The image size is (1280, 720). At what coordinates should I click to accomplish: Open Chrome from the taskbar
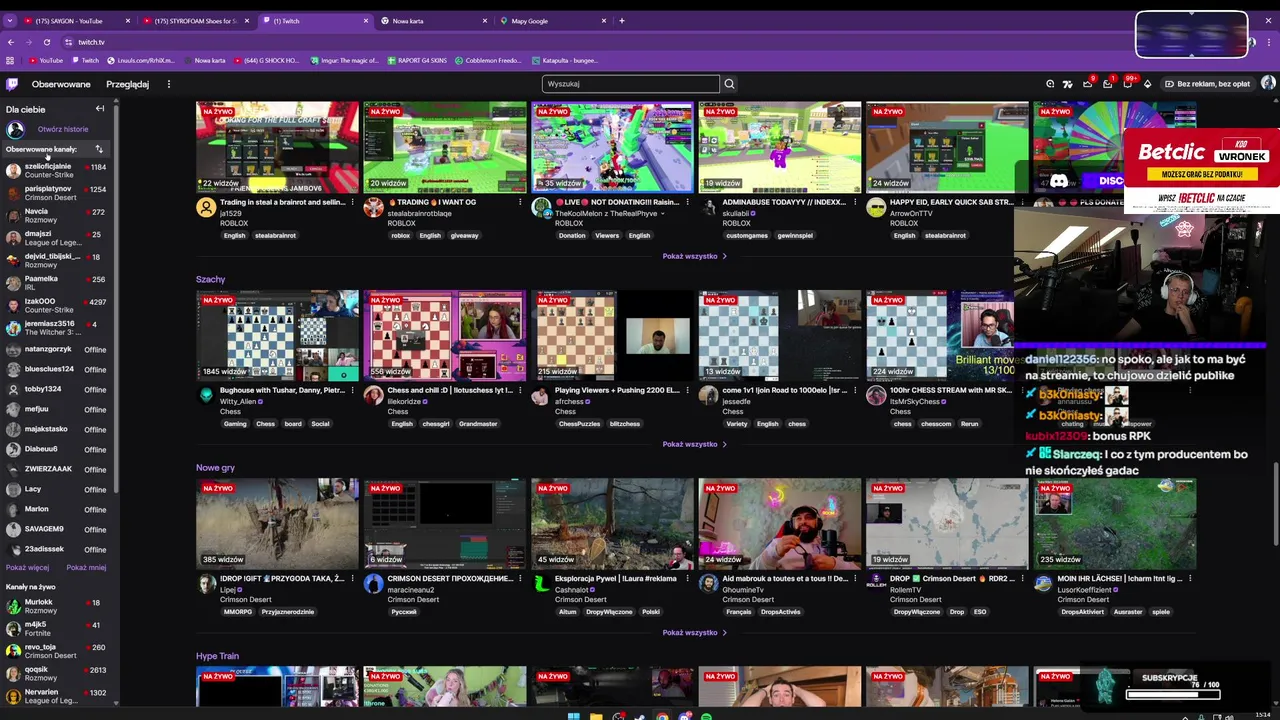pyautogui.click(x=662, y=716)
